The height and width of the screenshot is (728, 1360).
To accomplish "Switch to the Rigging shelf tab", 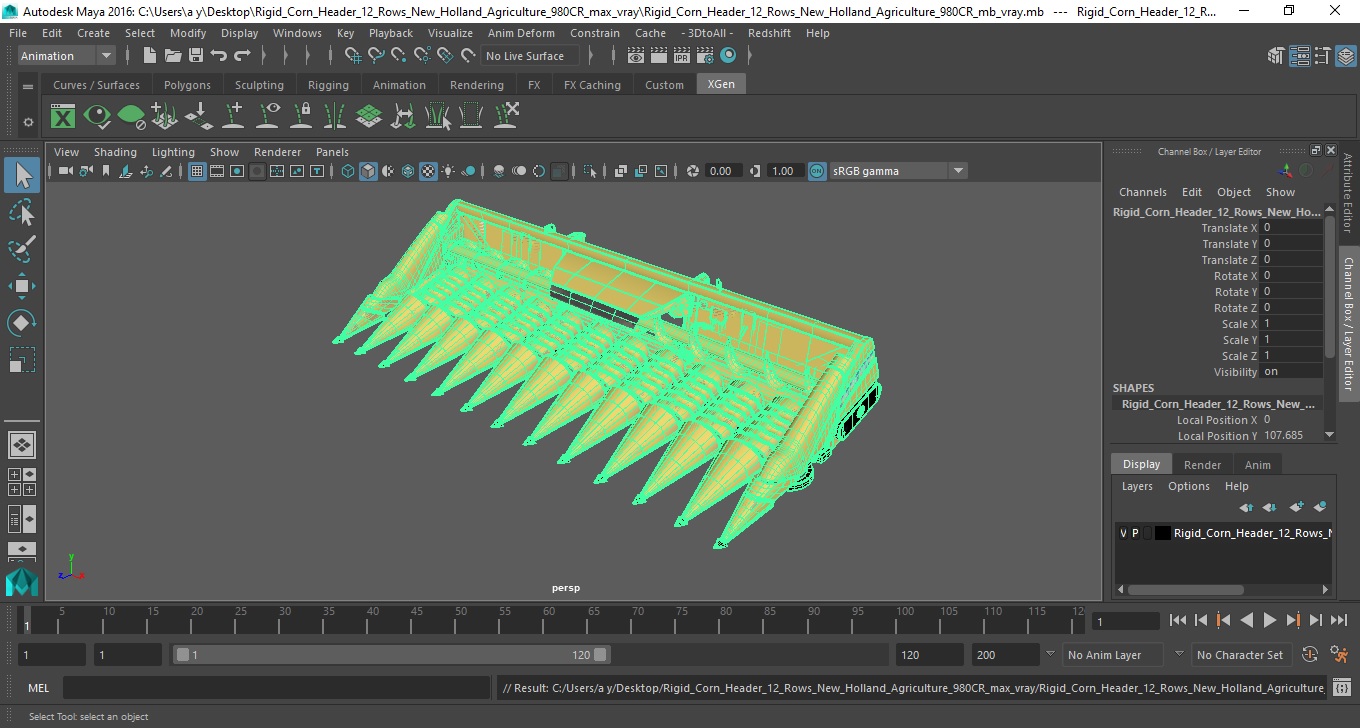I will click(x=328, y=85).
